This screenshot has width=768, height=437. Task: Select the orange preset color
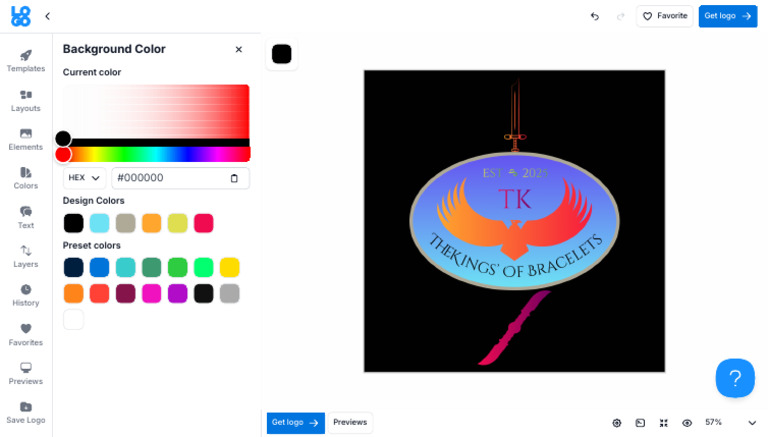point(73,293)
